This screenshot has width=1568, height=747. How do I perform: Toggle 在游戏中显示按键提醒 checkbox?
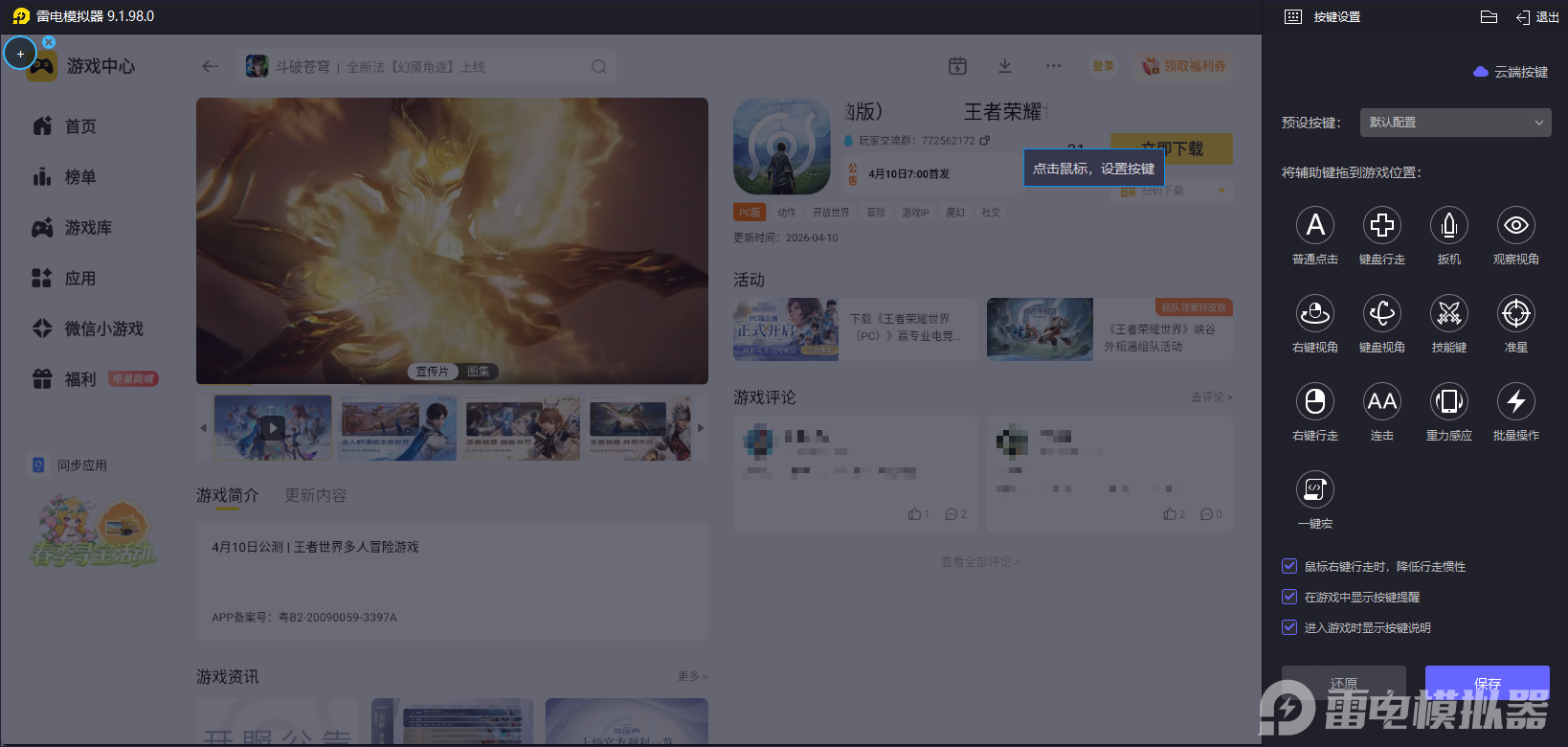(1289, 597)
